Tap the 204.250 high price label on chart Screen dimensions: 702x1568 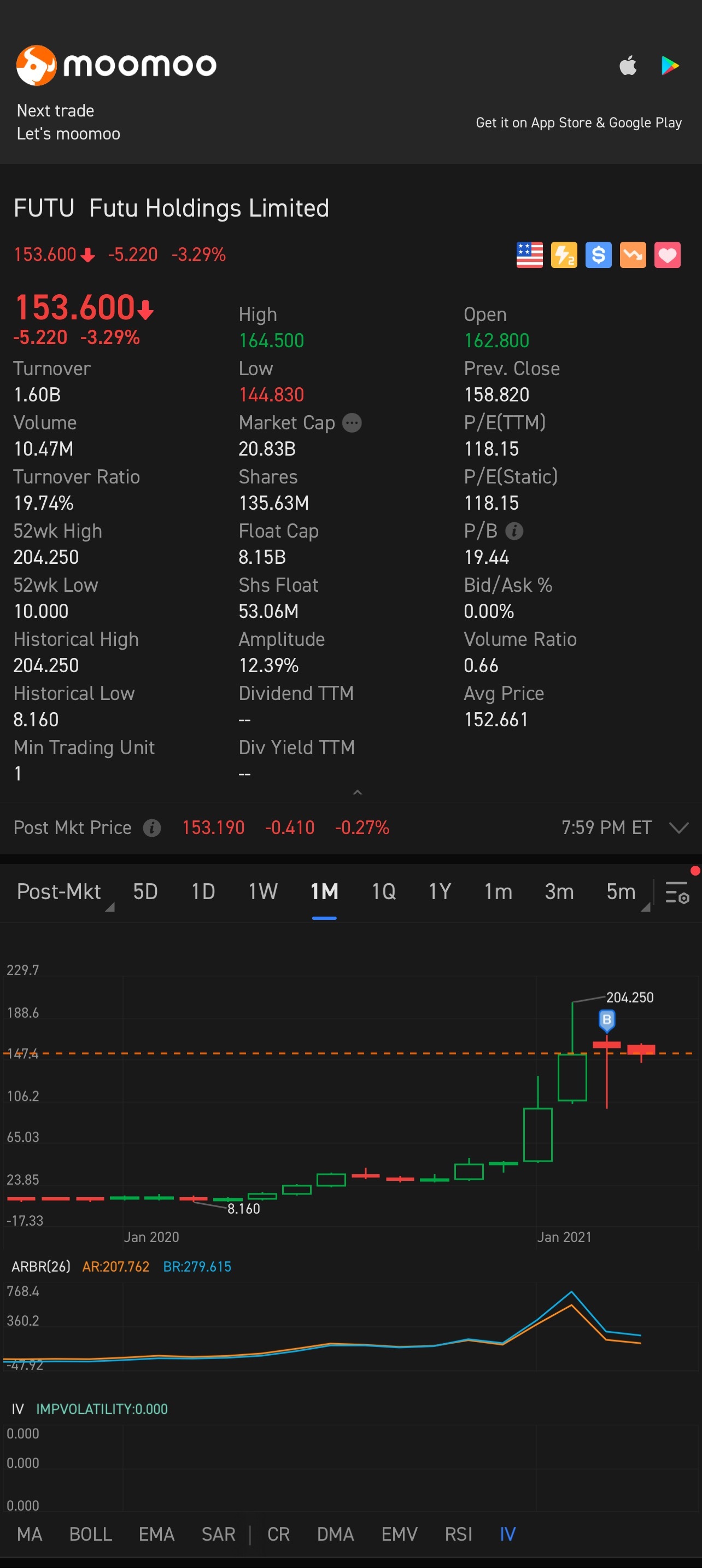[630, 997]
